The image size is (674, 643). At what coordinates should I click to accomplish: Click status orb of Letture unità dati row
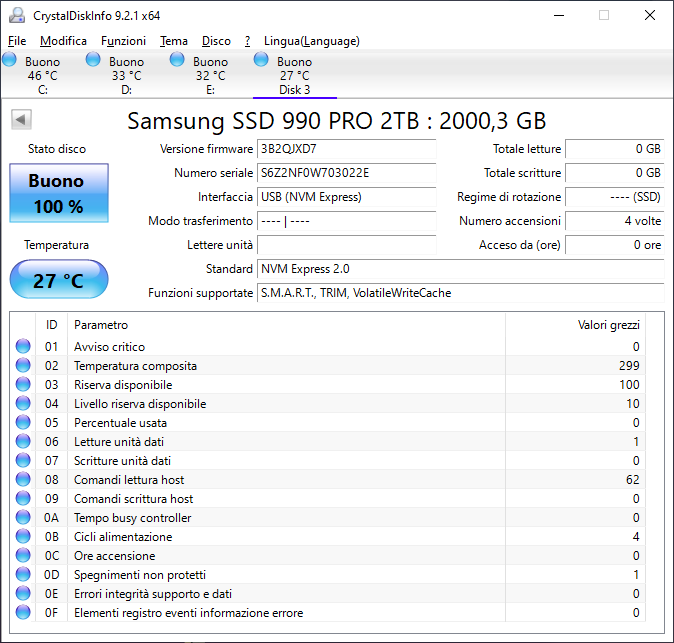click(x=23, y=441)
